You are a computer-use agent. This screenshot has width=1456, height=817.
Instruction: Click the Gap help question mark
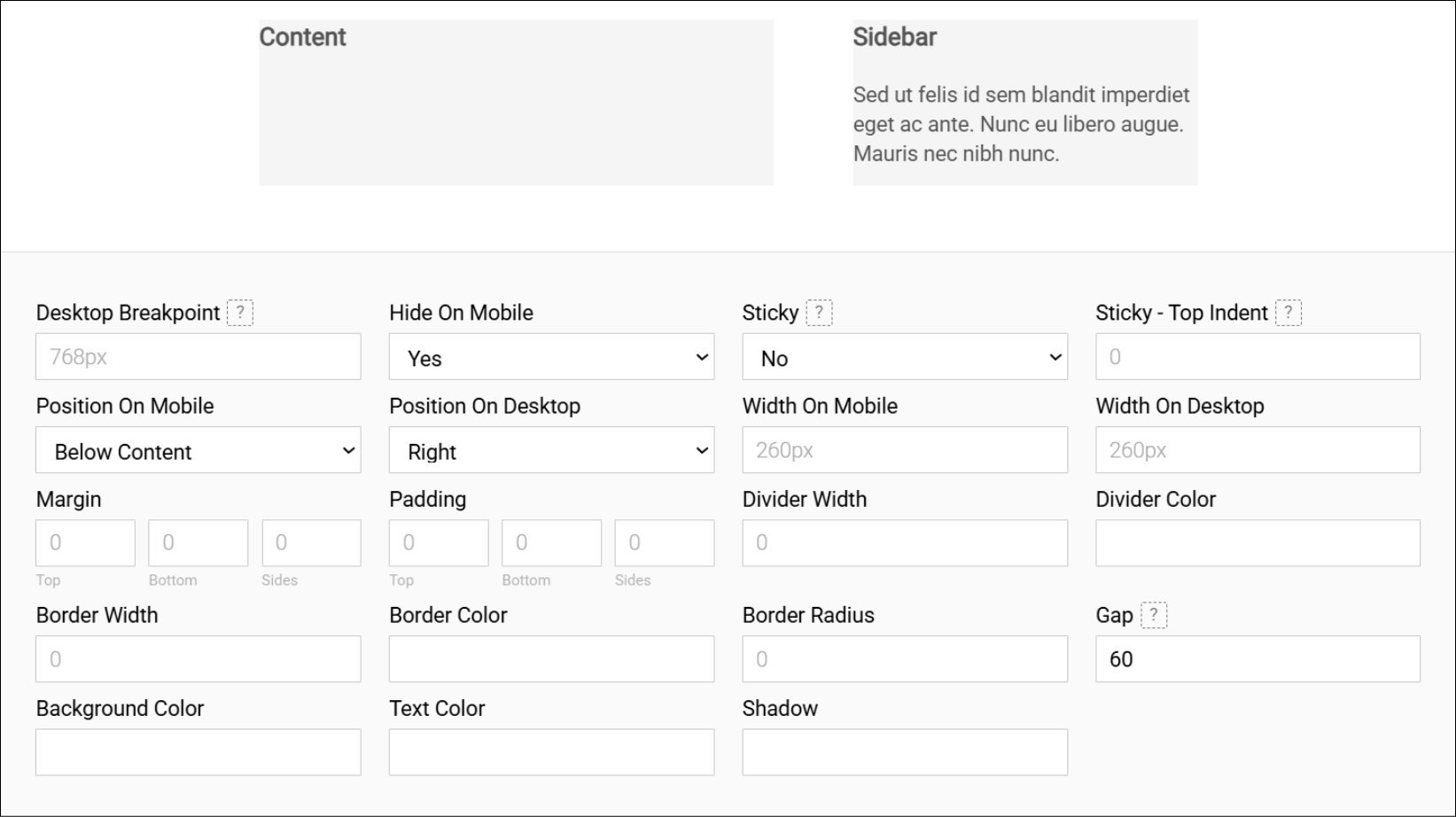click(x=1153, y=615)
